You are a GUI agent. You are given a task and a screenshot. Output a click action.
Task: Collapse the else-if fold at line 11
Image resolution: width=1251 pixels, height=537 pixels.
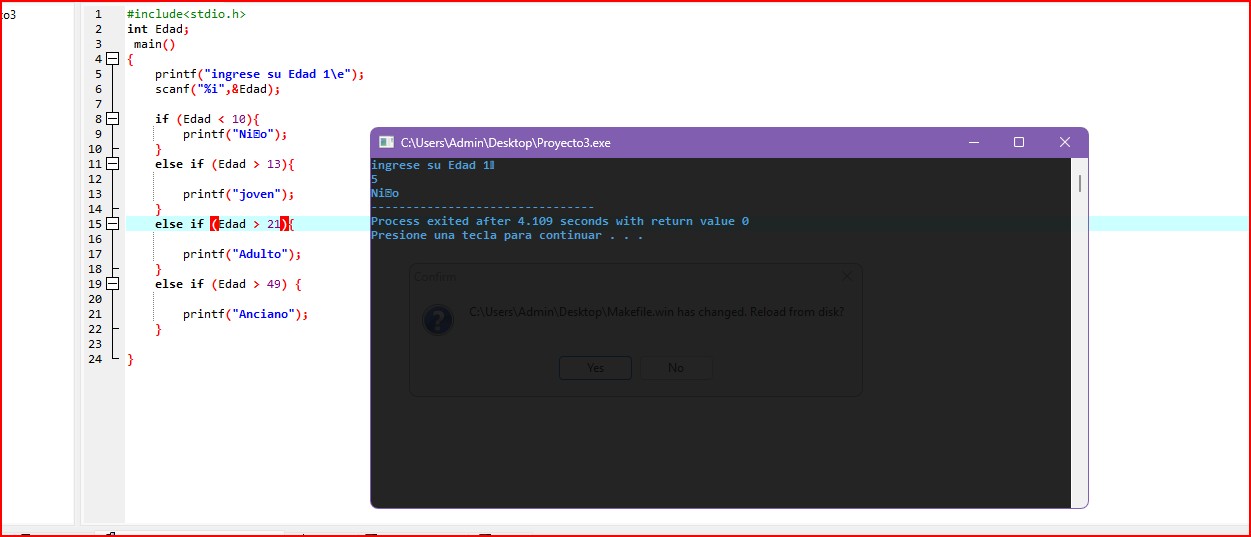tap(113, 164)
